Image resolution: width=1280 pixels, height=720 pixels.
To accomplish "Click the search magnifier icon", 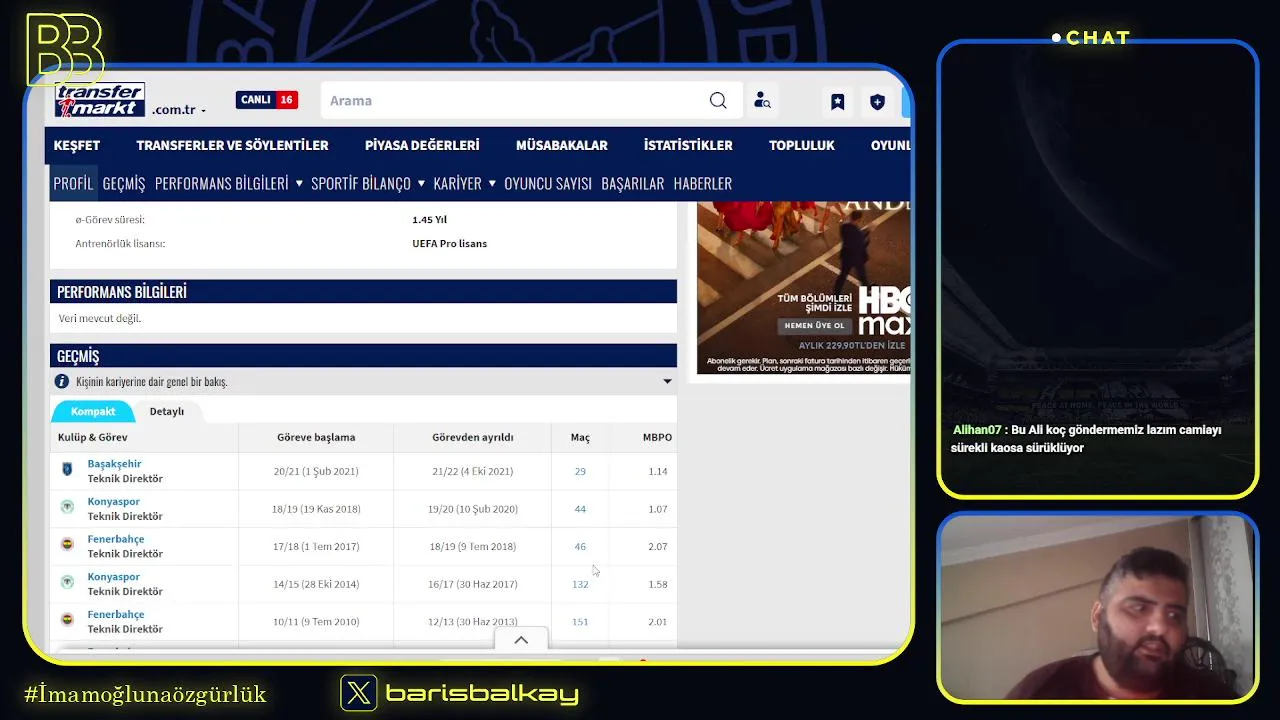I will [718, 100].
